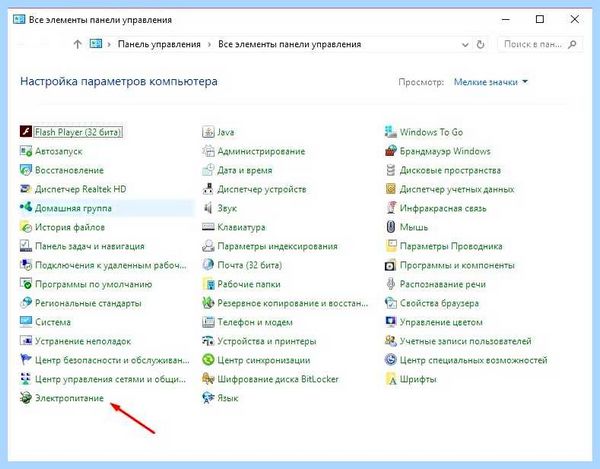This screenshot has width=600, height=469.
Task: Open Параметры Проводника link
Action: tap(451, 246)
